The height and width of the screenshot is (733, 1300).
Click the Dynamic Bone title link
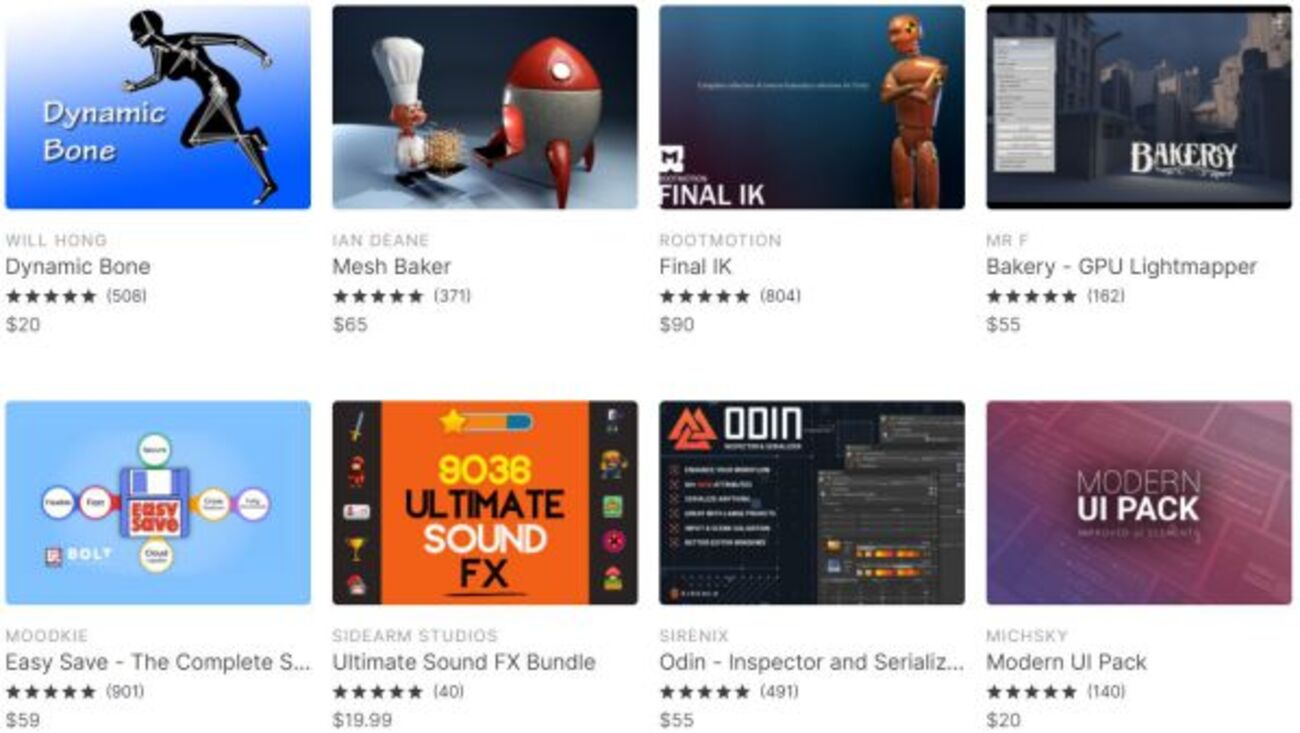pyautogui.click(x=78, y=267)
